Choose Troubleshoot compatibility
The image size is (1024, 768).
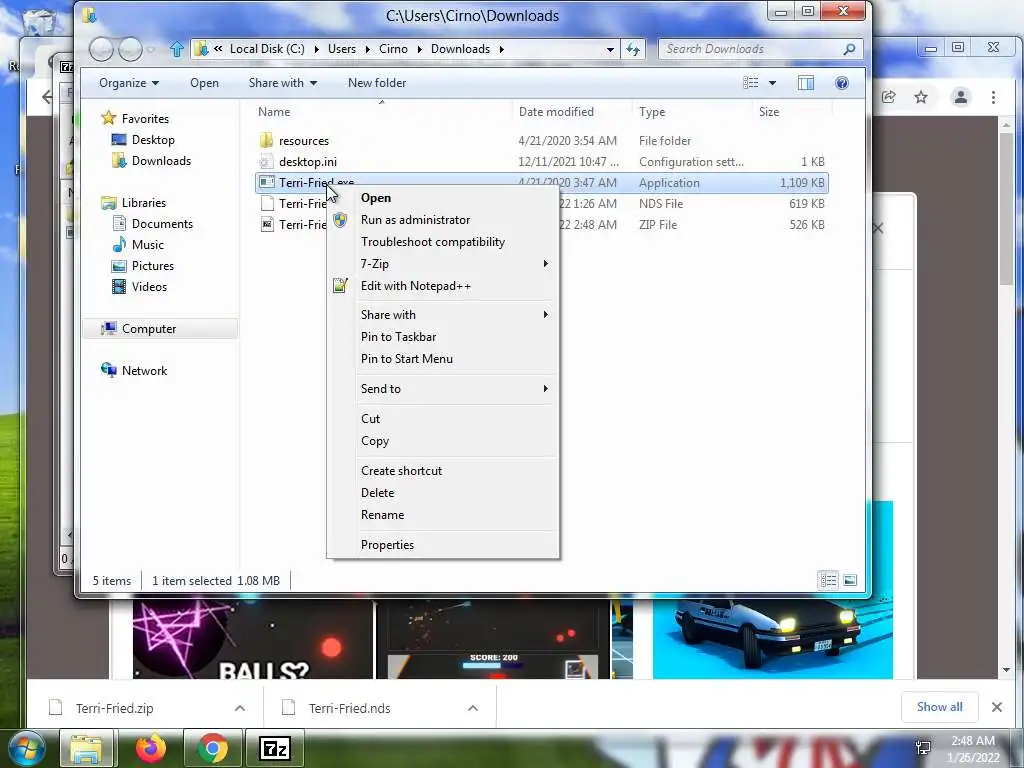(x=443, y=242)
